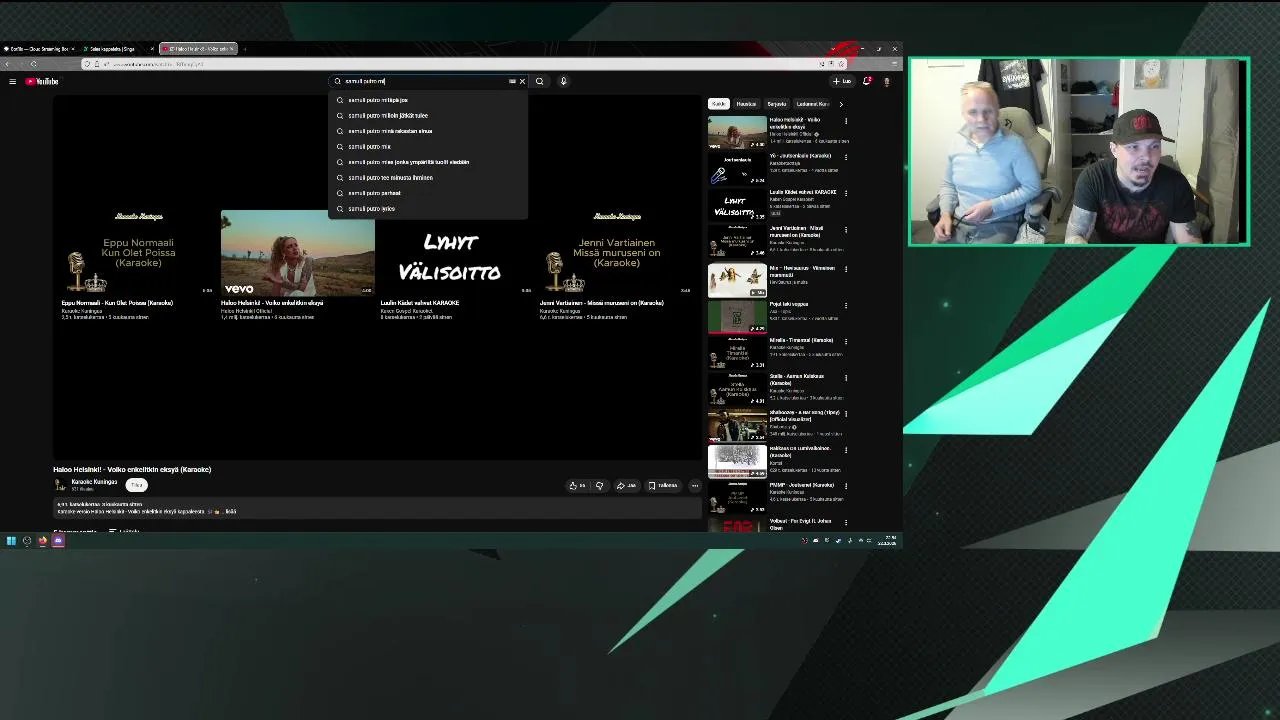1280x720 pixels.
Task: Reload the page in browser toolbar
Action: point(33,64)
